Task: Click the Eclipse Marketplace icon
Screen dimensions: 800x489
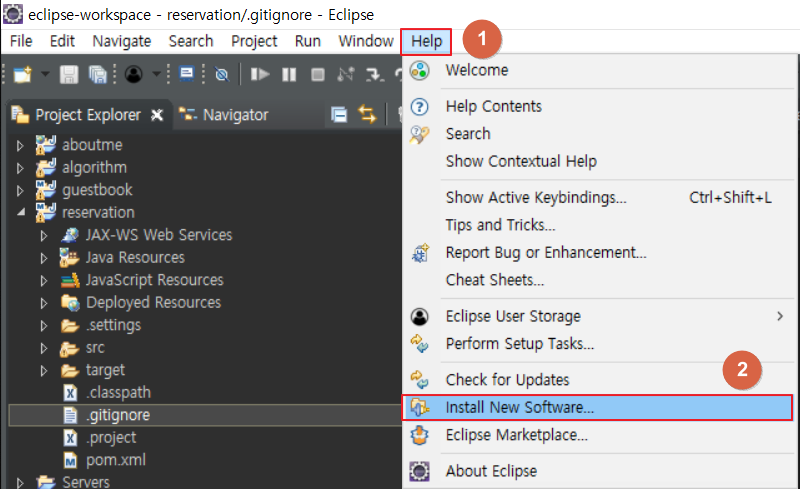Action: coord(419,435)
